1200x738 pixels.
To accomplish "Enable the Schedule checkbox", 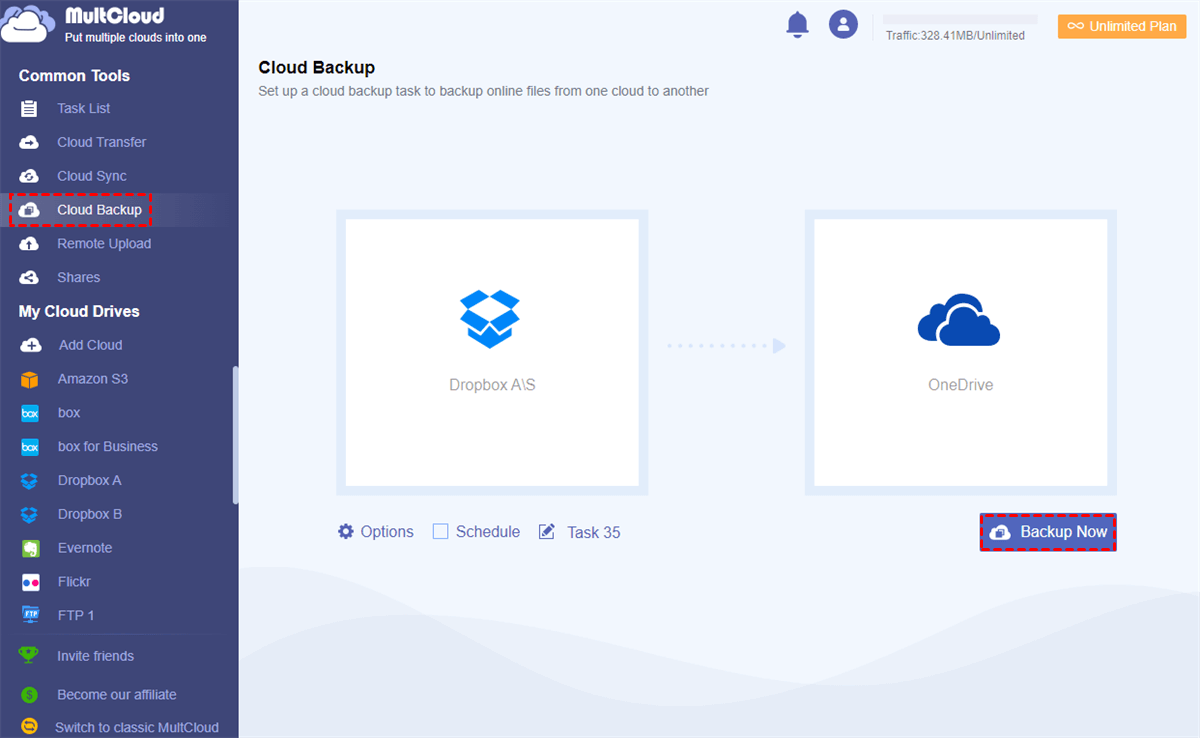I will pos(440,532).
